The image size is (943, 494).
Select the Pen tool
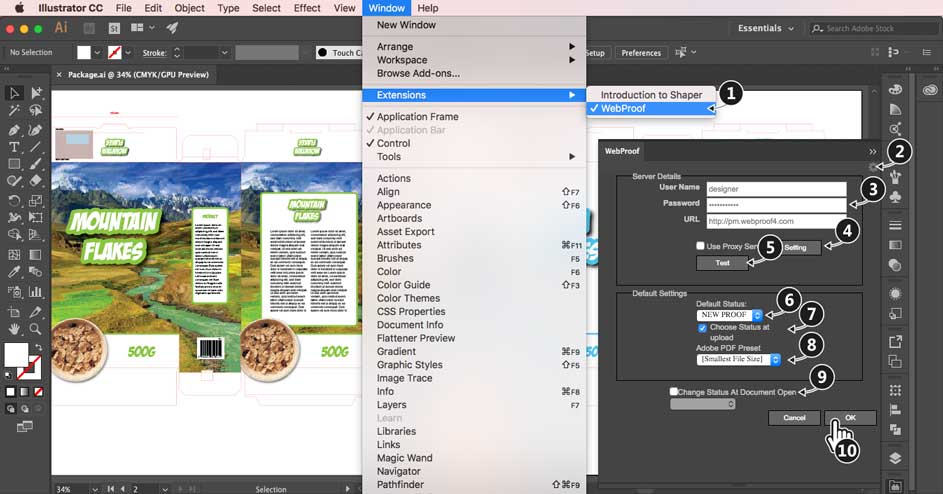[14, 130]
